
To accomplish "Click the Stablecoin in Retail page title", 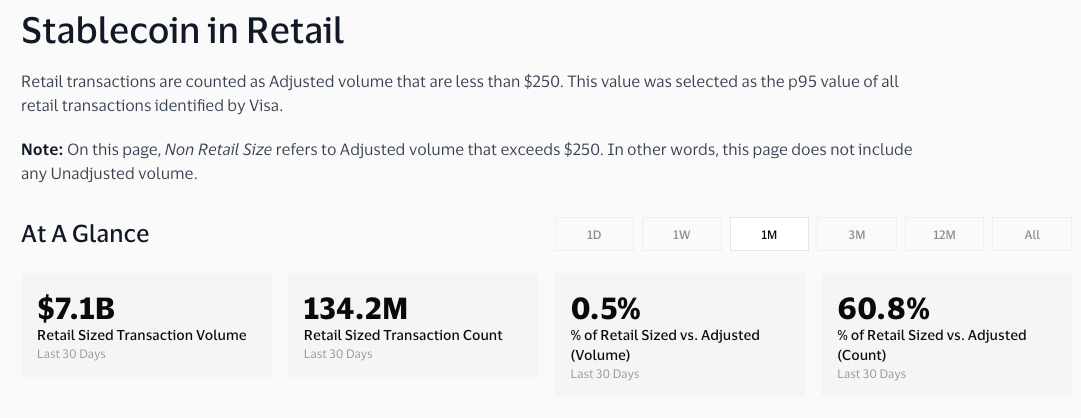I will point(183,31).
